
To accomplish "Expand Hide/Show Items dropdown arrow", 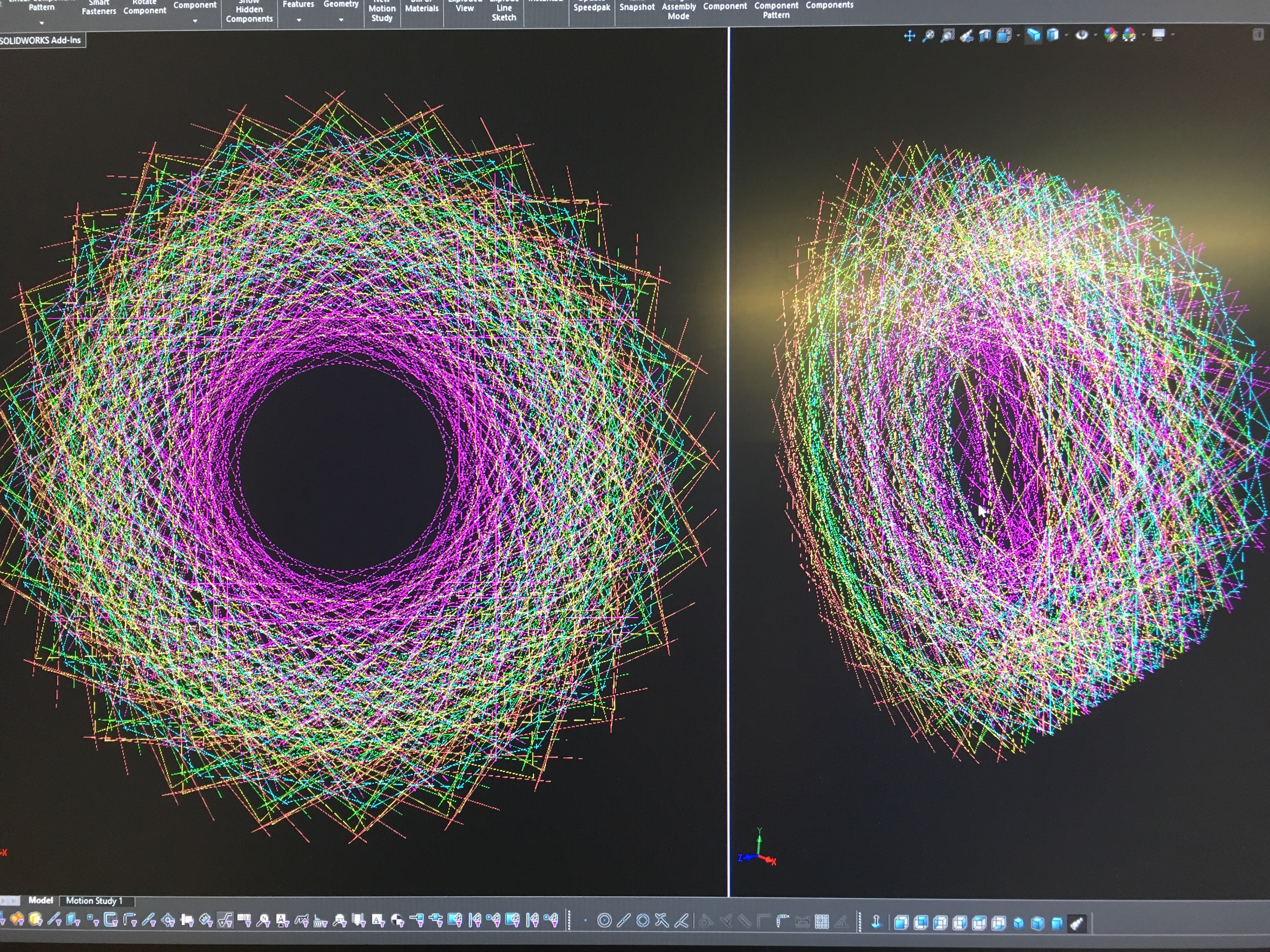I will 1095,35.
